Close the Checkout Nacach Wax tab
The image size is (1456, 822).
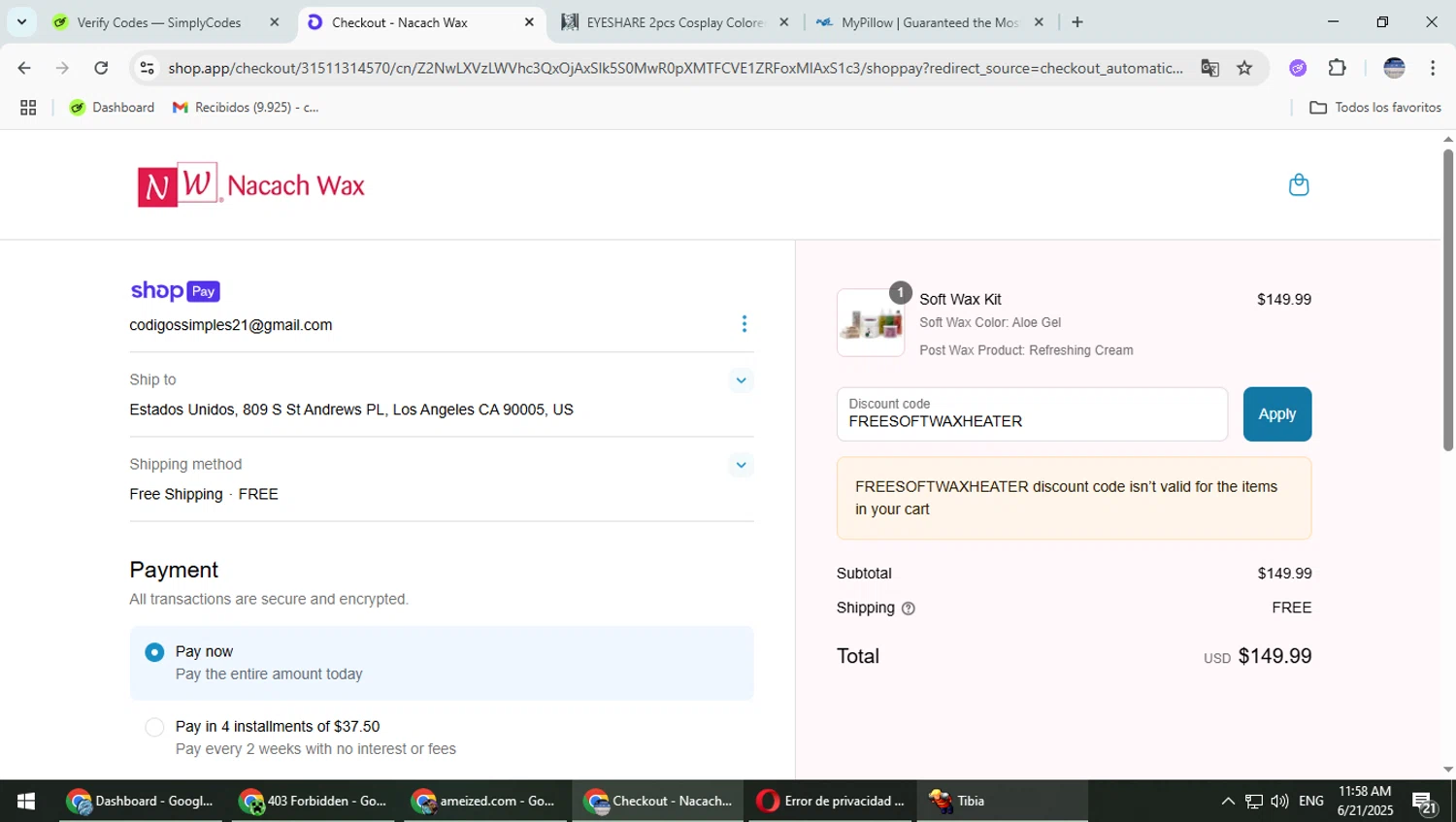click(529, 22)
